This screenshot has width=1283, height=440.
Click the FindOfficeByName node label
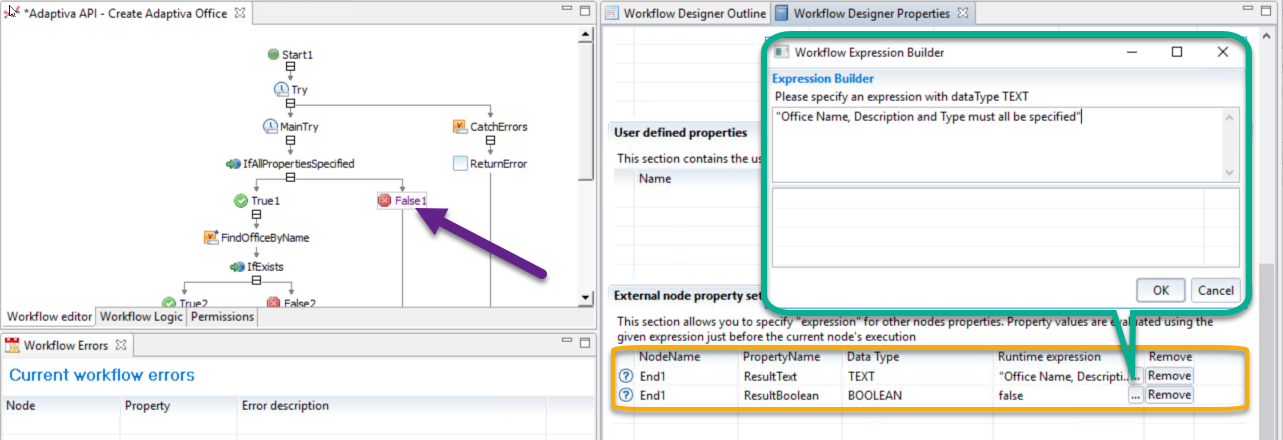click(265, 237)
